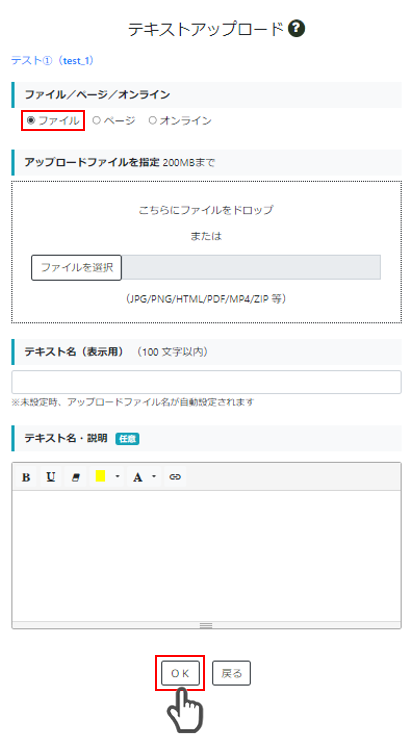411x736 pixels.
Task: Click the 戻る button
Action: [x=231, y=674]
